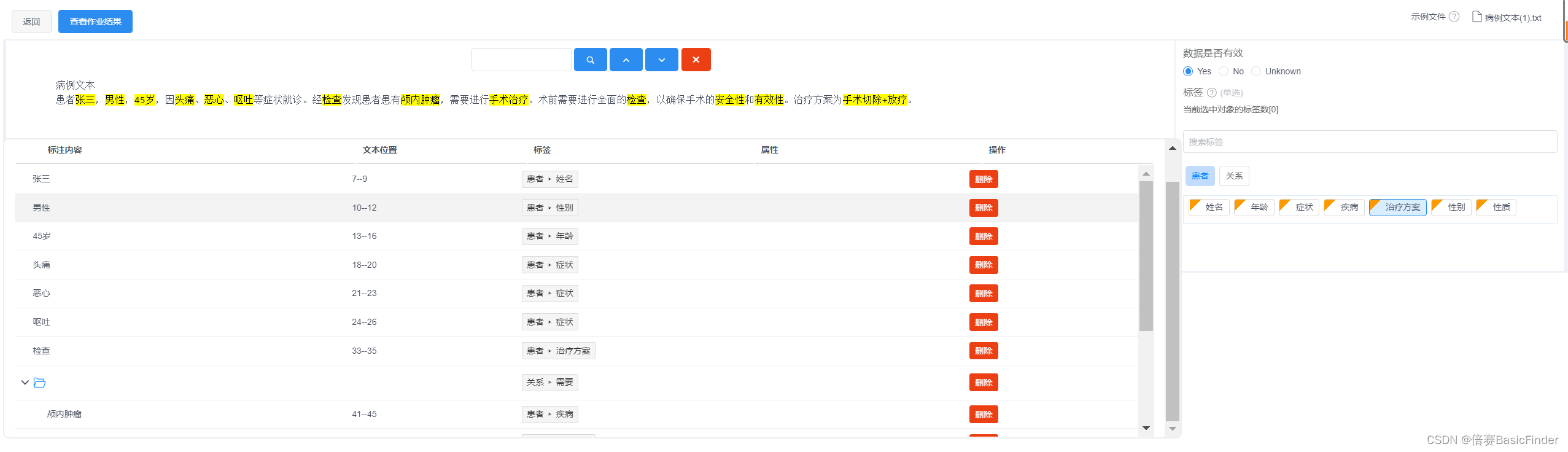Image resolution: width=1568 pixels, height=452 pixels.
Task: Click inner table scrollbar down arrow
Action: pyautogui.click(x=1146, y=428)
